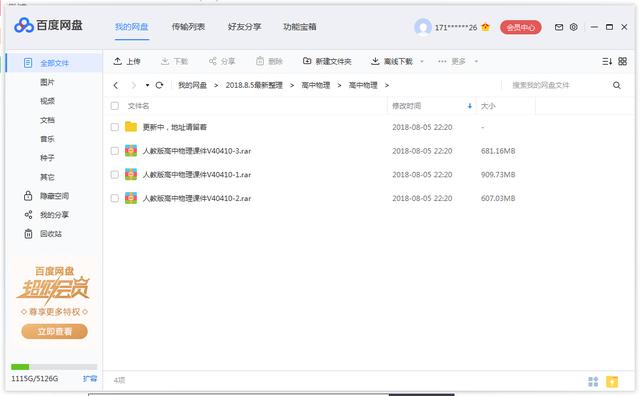
Task: Click the yellow folder icon in first row
Action: pyautogui.click(x=131, y=127)
